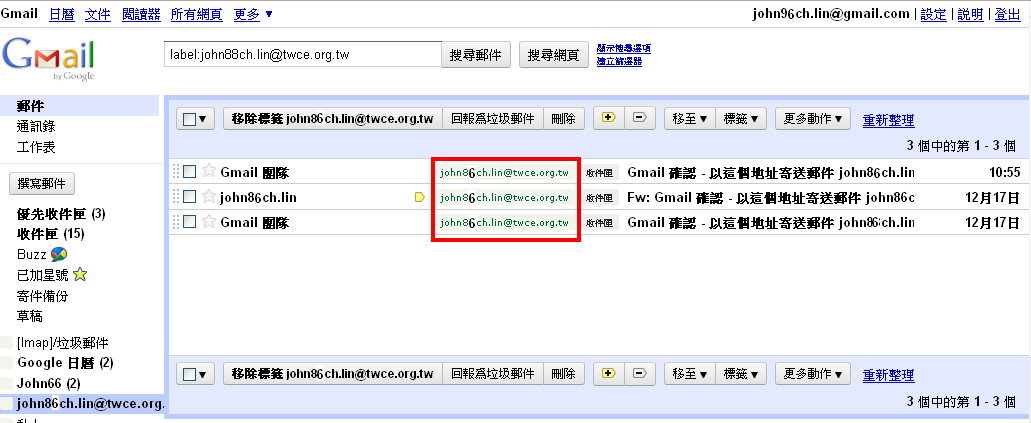This screenshot has width=1031, height=423.
Task: Focus the search field containing label:john88ch.lin
Action: (302, 55)
